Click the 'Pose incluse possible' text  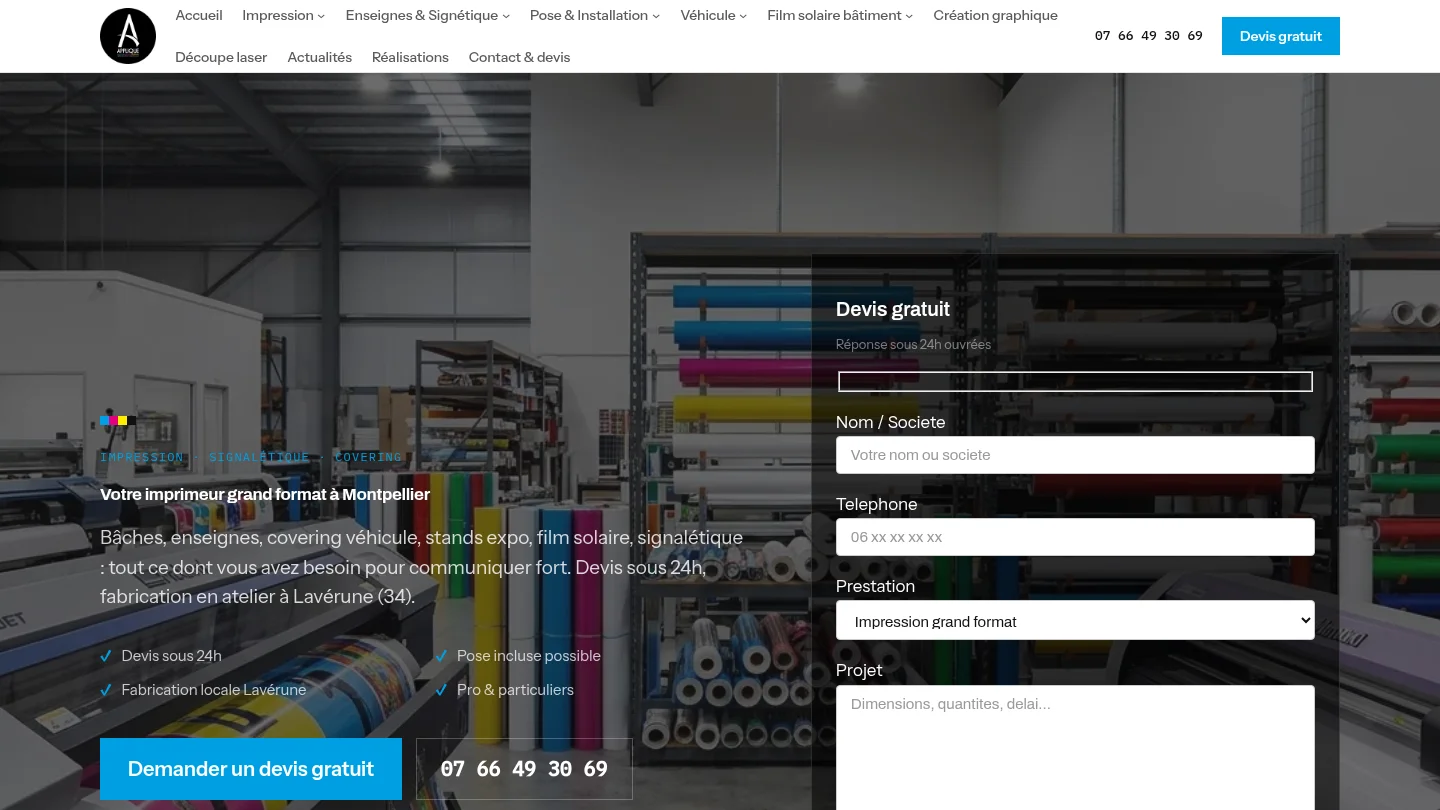point(529,656)
